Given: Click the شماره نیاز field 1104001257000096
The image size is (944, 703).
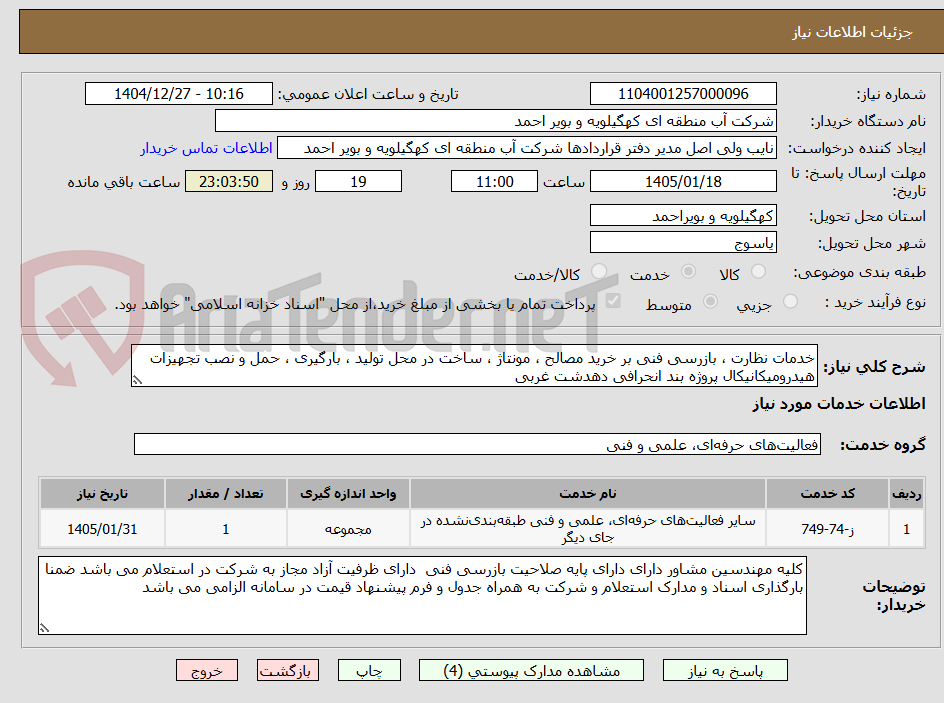Looking at the screenshot, I should point(683,94).
